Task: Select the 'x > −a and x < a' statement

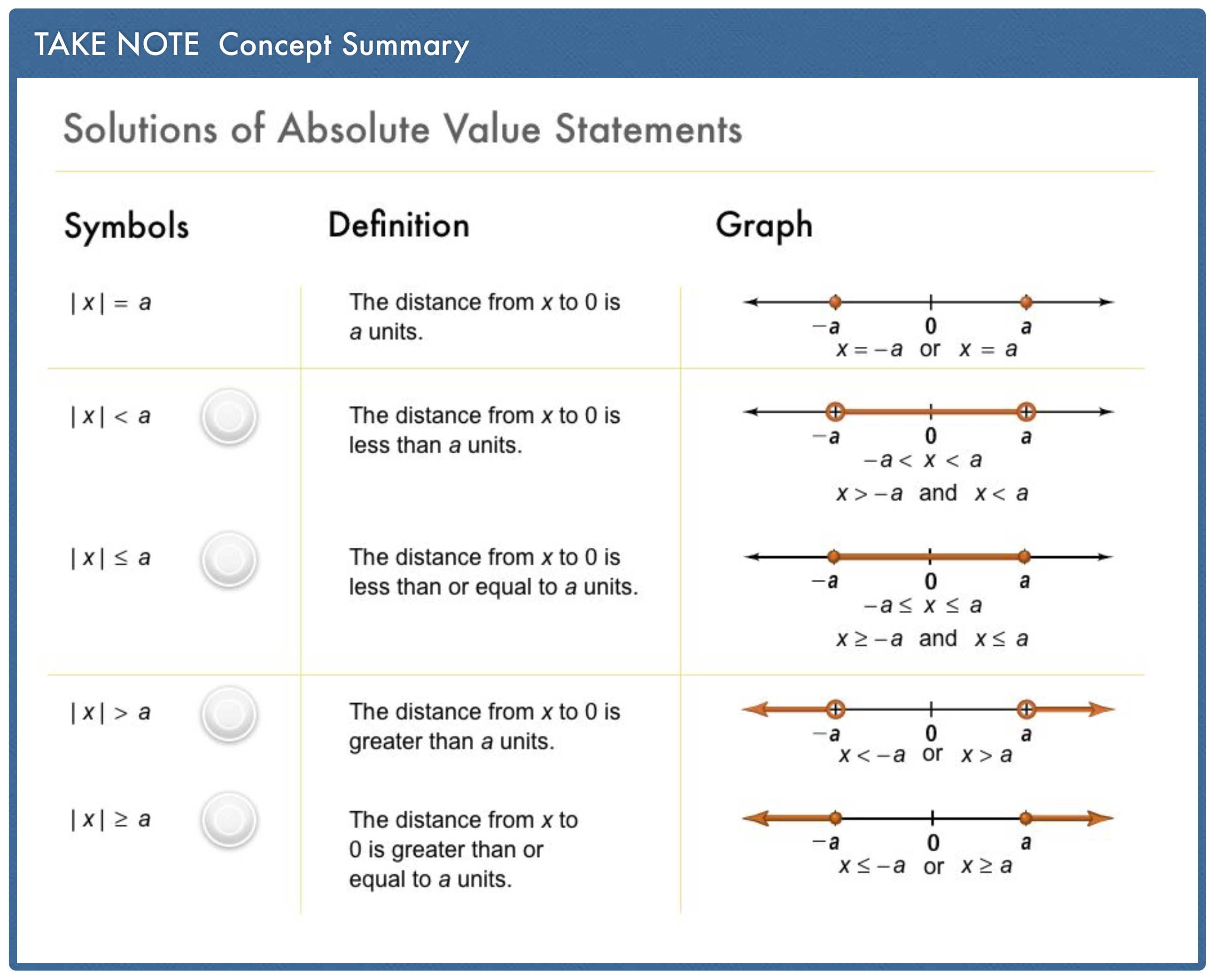Action: click(x=931, y=493)
